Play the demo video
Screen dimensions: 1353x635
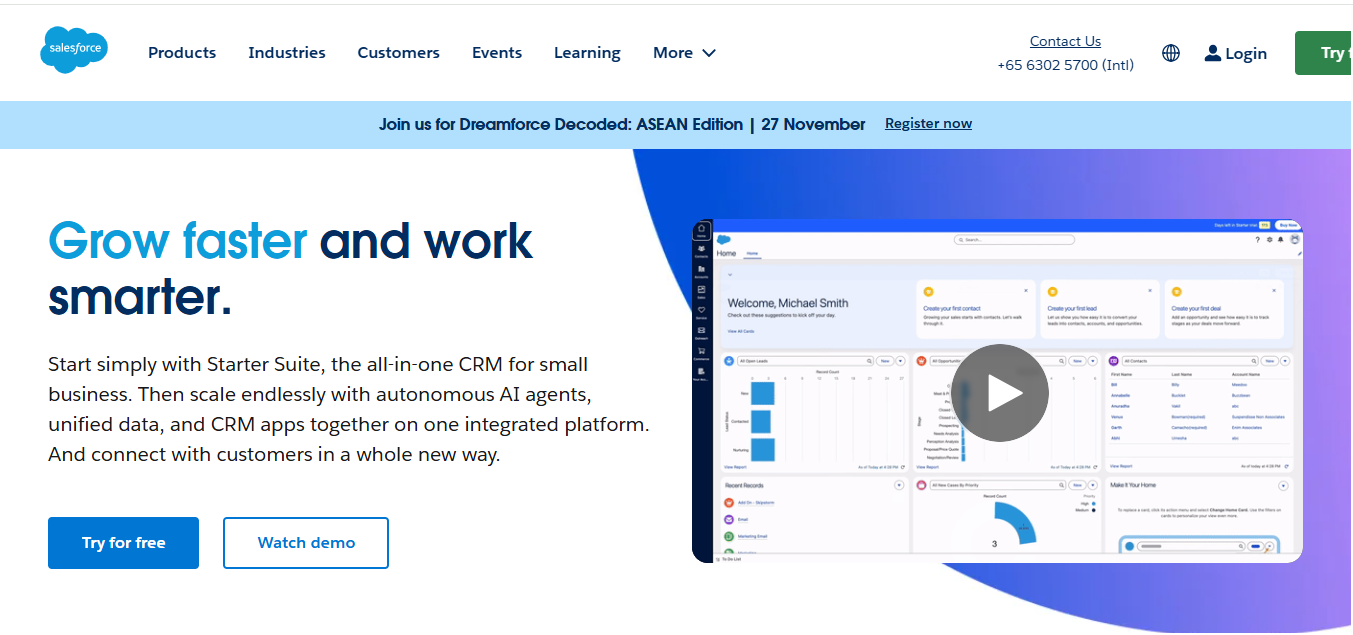pos(999,392)
